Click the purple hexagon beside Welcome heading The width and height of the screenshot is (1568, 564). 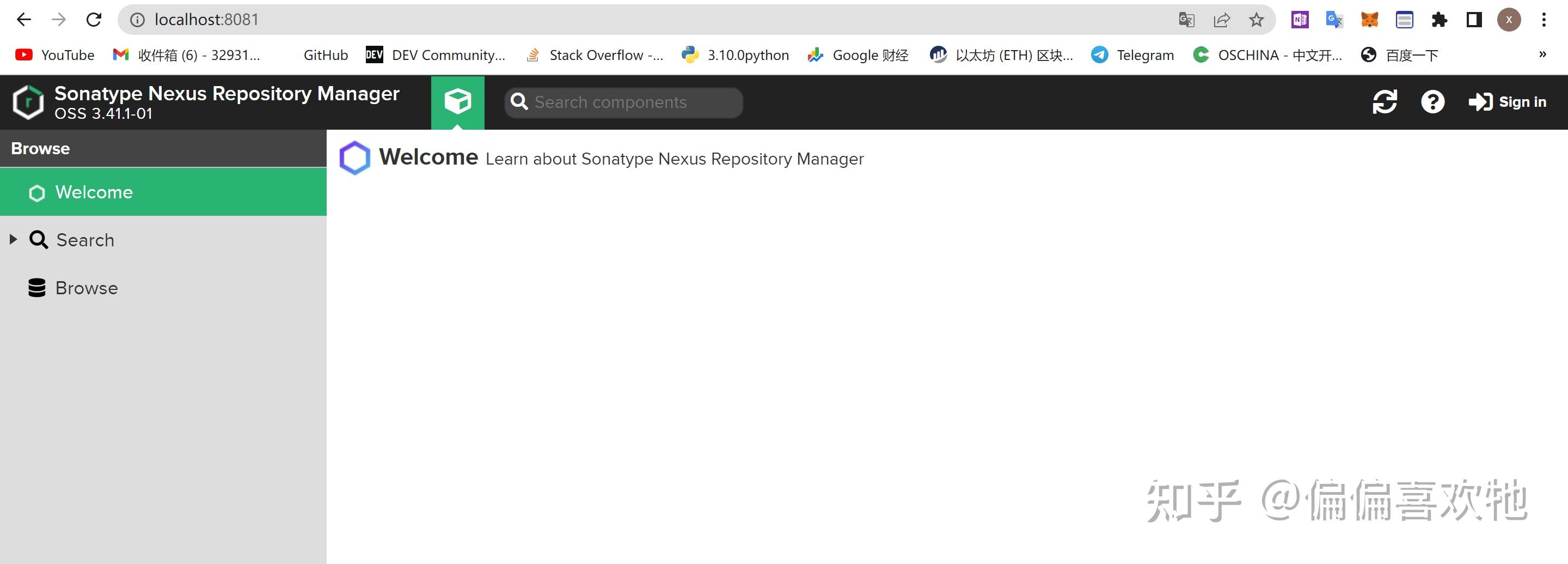coord(355,157)
